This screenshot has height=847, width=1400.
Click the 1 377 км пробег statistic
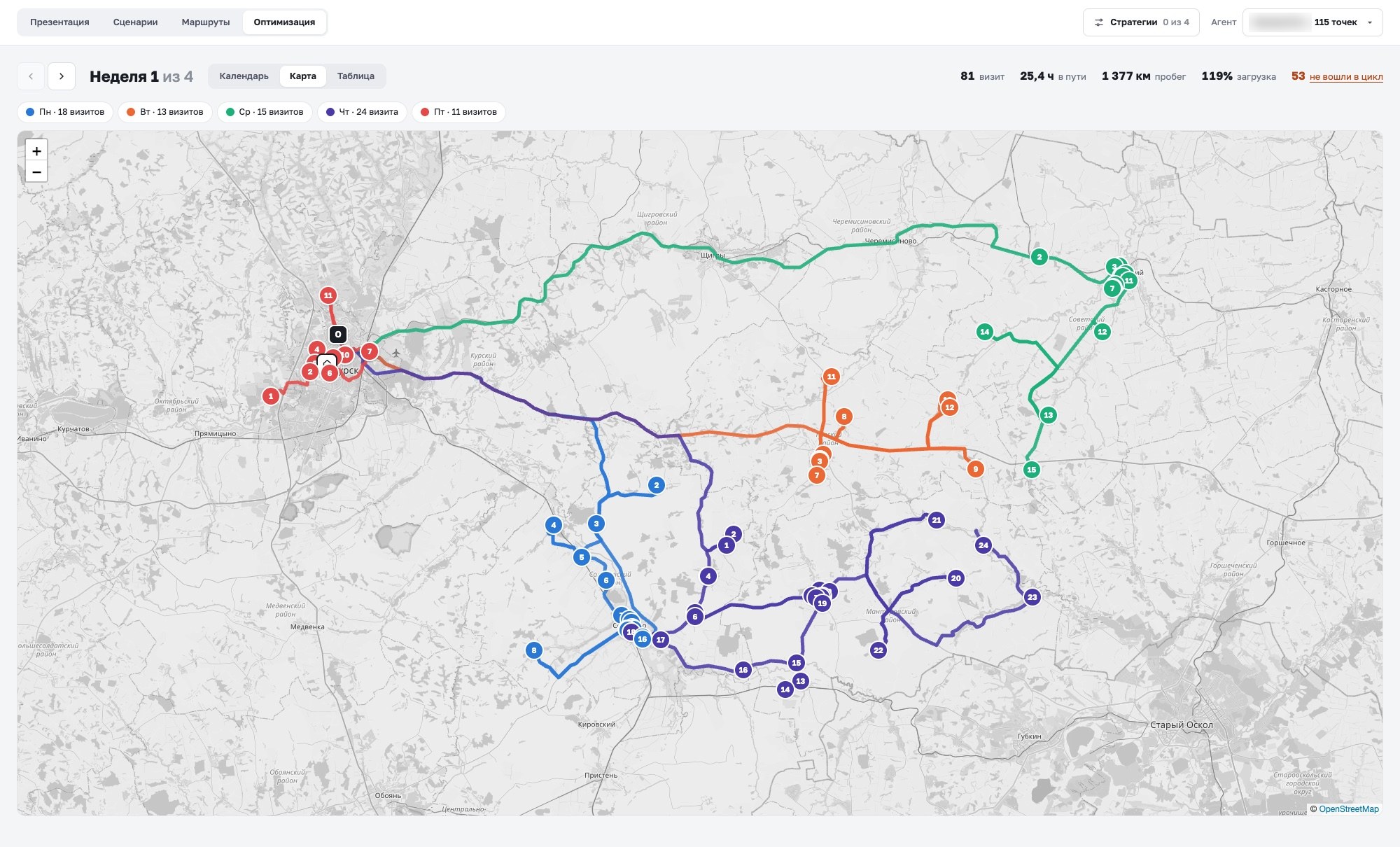pyautogui.click(x=1144, y=76)
